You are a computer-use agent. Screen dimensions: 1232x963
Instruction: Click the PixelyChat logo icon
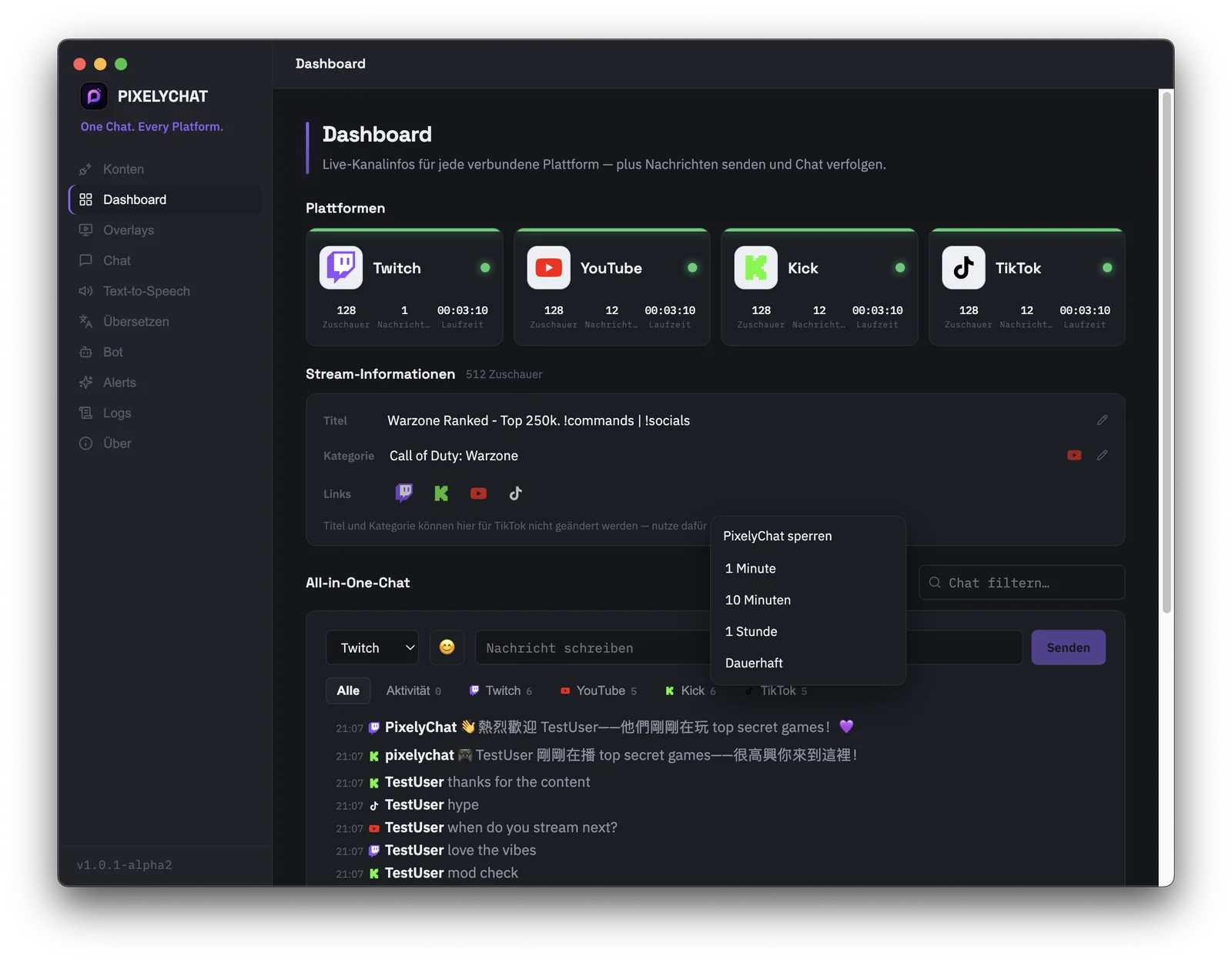coord(94,96)
